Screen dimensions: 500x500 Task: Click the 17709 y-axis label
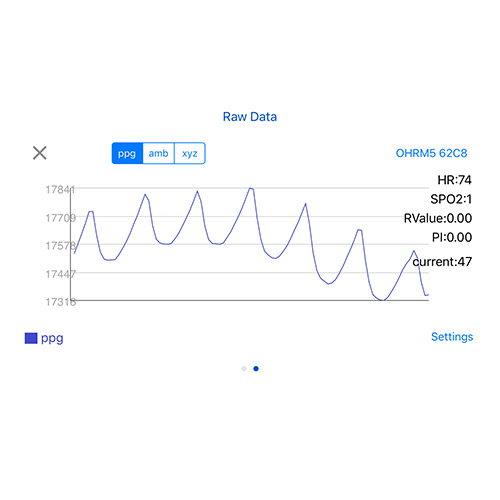61,218
